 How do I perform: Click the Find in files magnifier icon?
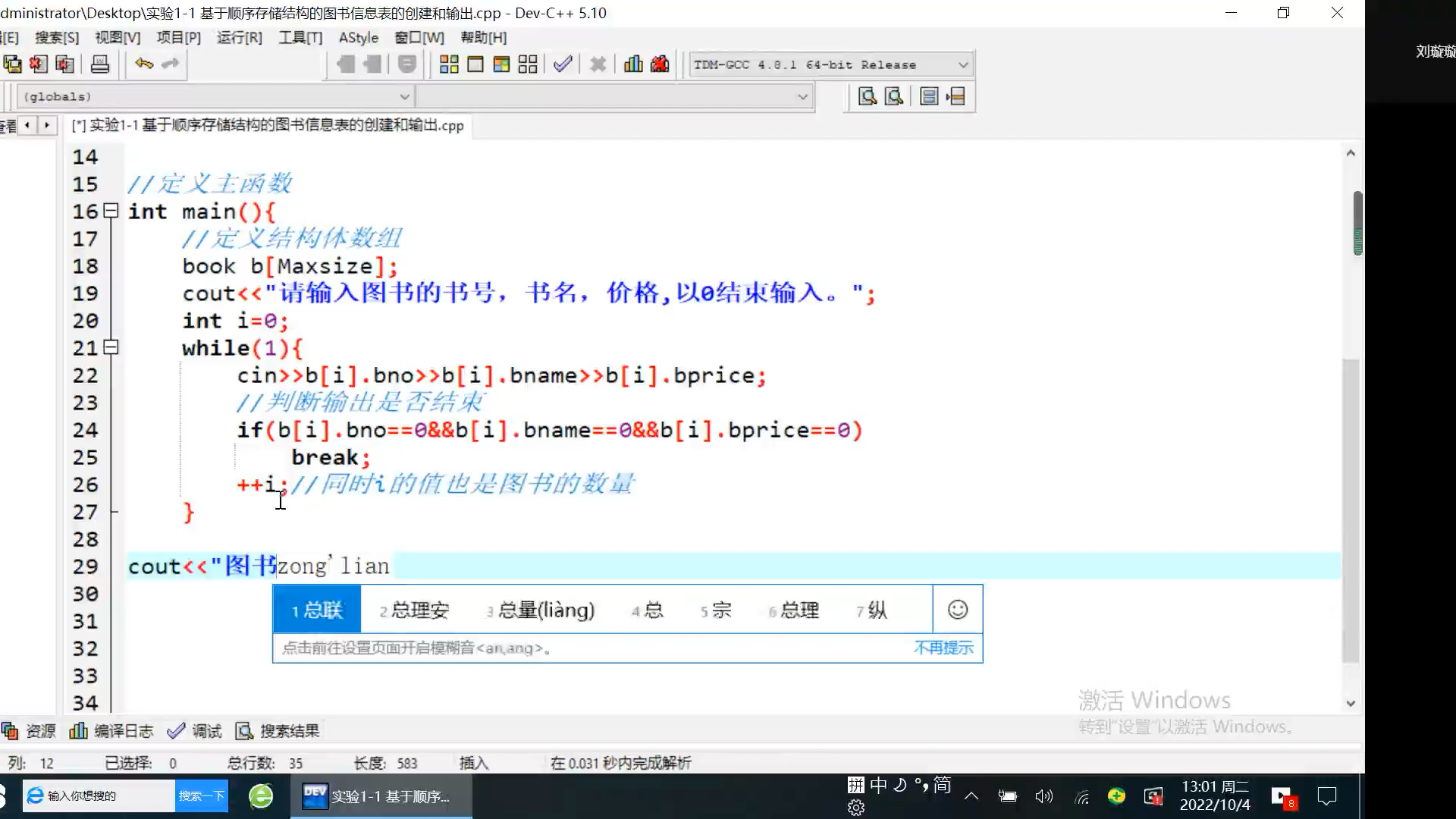(x=893, y=96)
